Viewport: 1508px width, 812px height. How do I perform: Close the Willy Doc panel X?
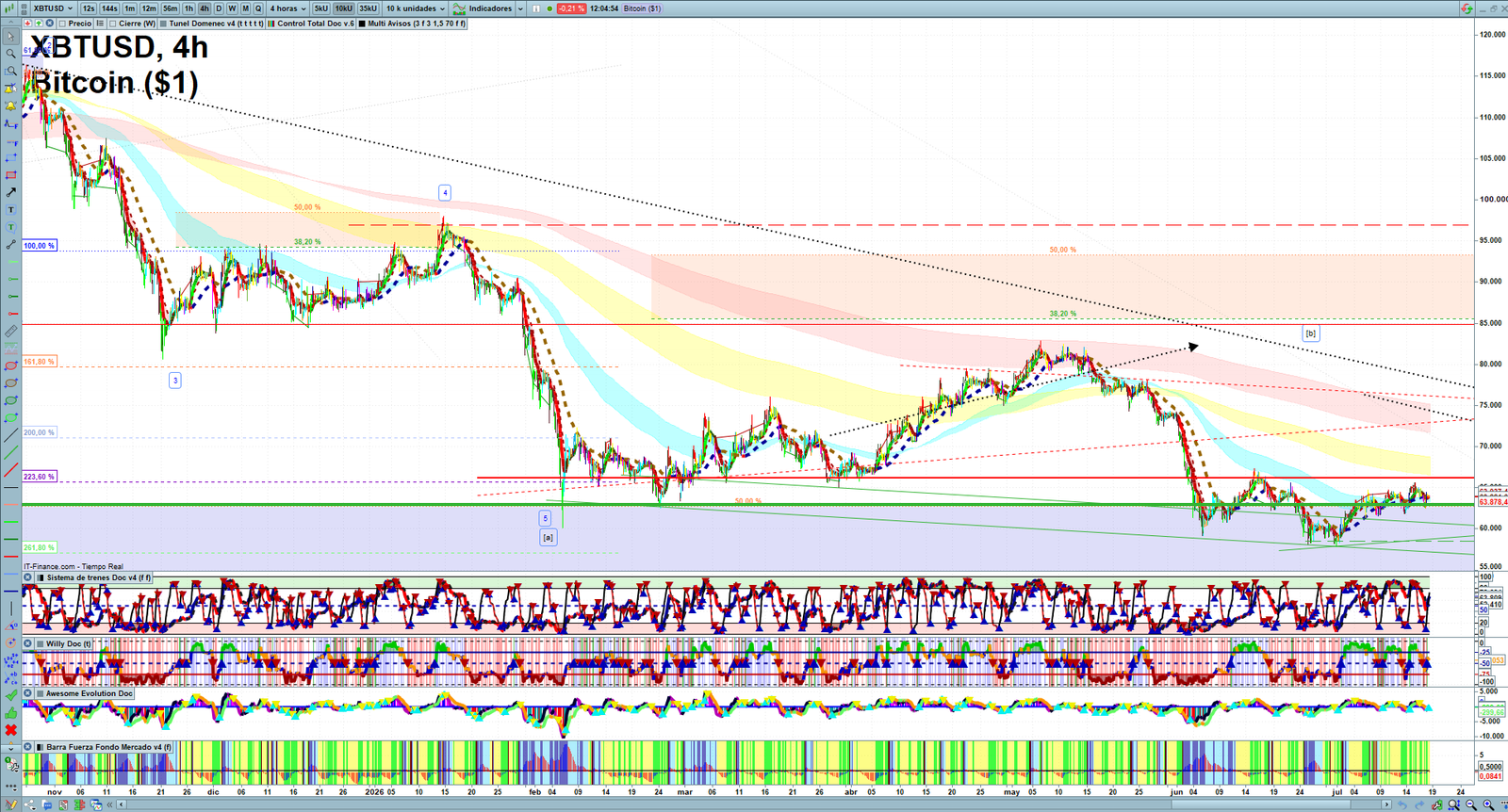[x=27, y=643]
